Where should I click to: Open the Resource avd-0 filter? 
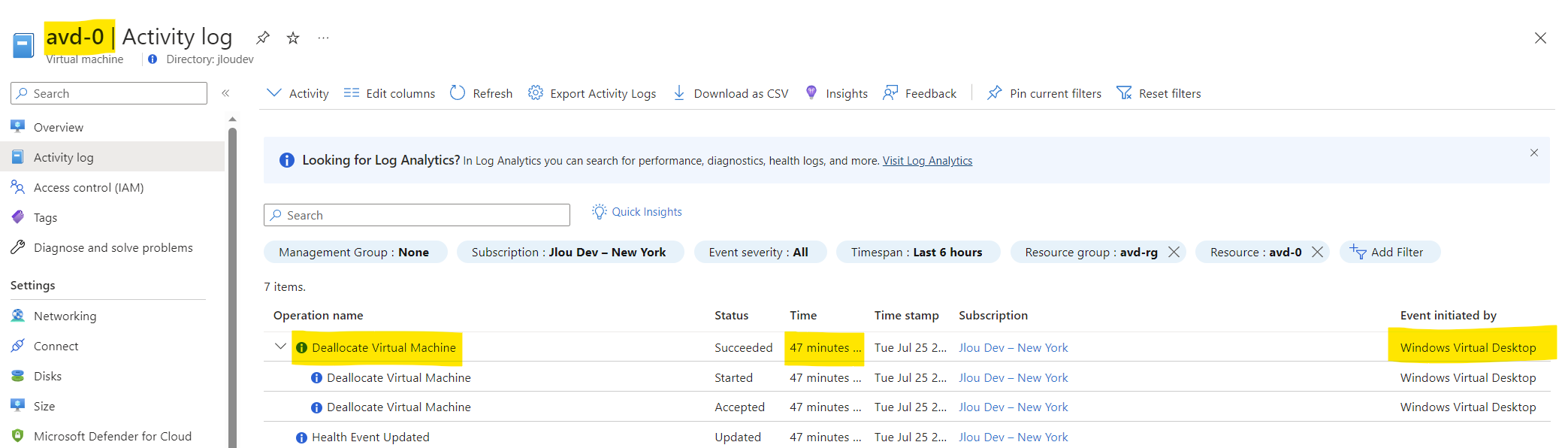tap(1255, 252)
